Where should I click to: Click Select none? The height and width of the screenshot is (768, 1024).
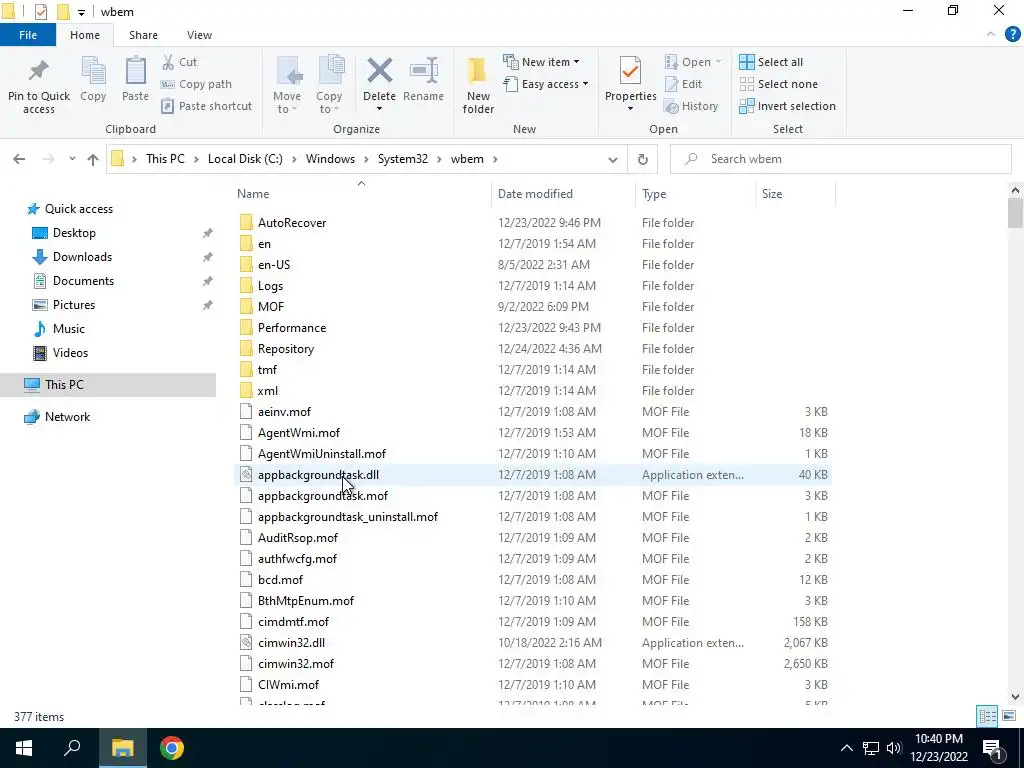point(778,84)
